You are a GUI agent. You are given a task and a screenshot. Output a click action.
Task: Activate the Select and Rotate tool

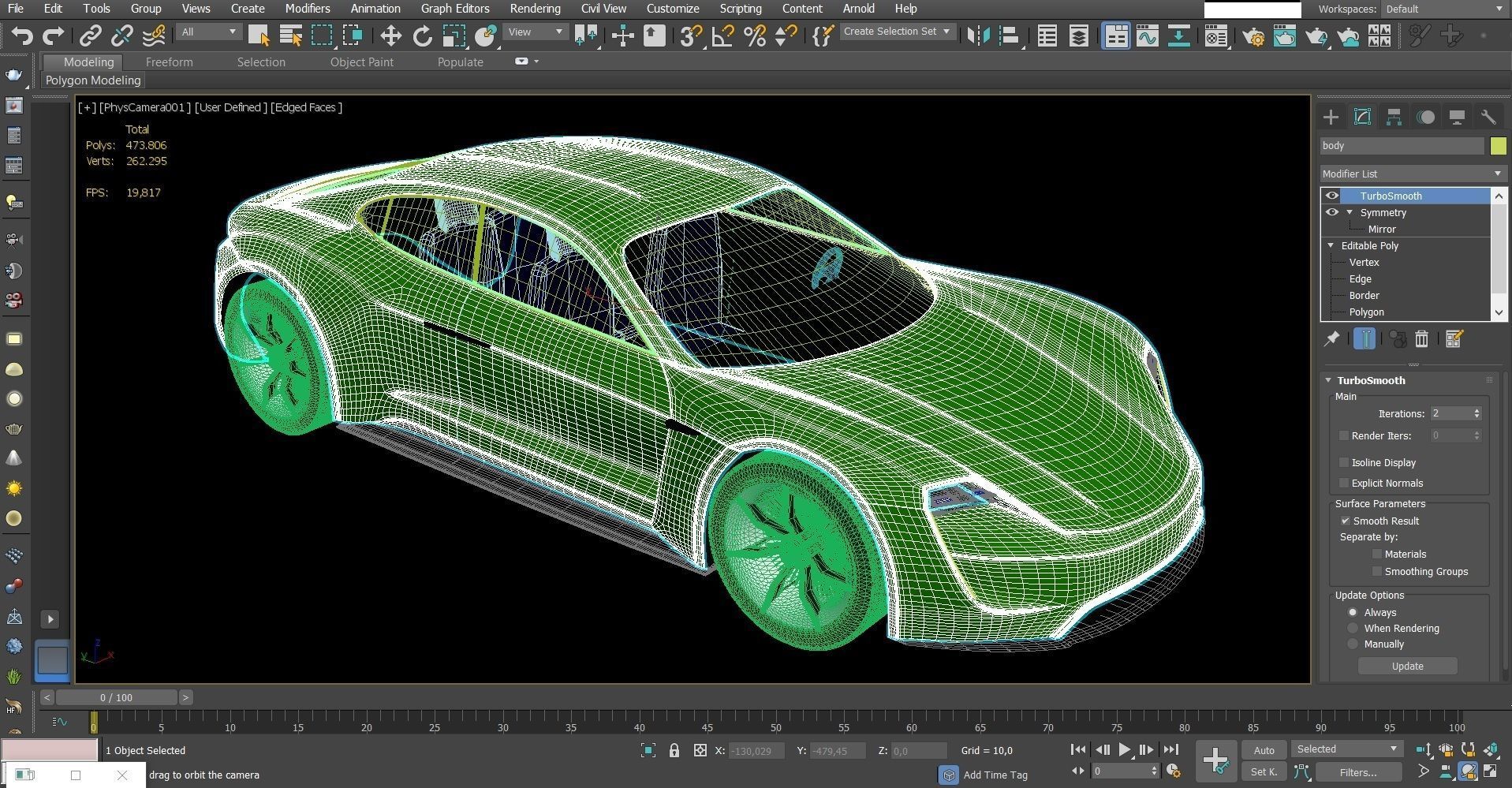click(423, 35)
